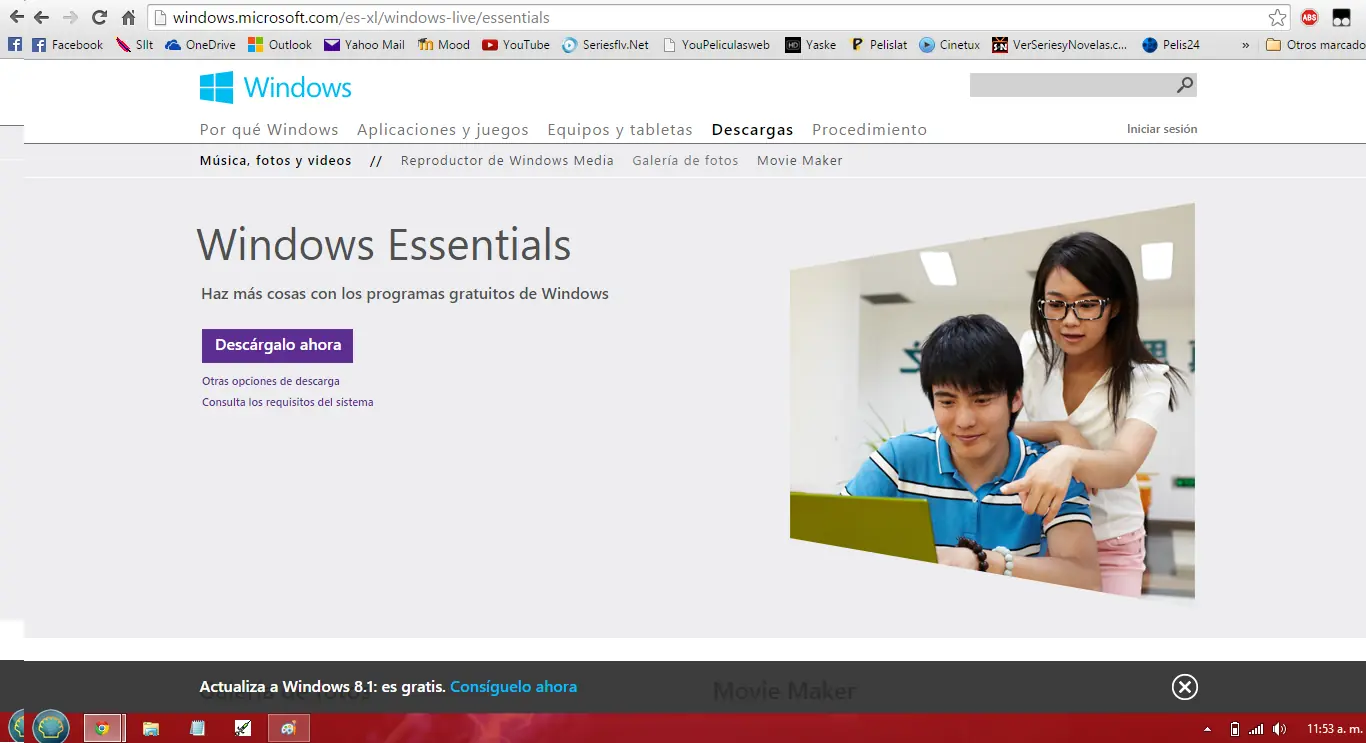Image resolution: width=1366 pixels, height=743 pixels.
Task: Open the Cinetux bookmark
Action: point(950,45)
